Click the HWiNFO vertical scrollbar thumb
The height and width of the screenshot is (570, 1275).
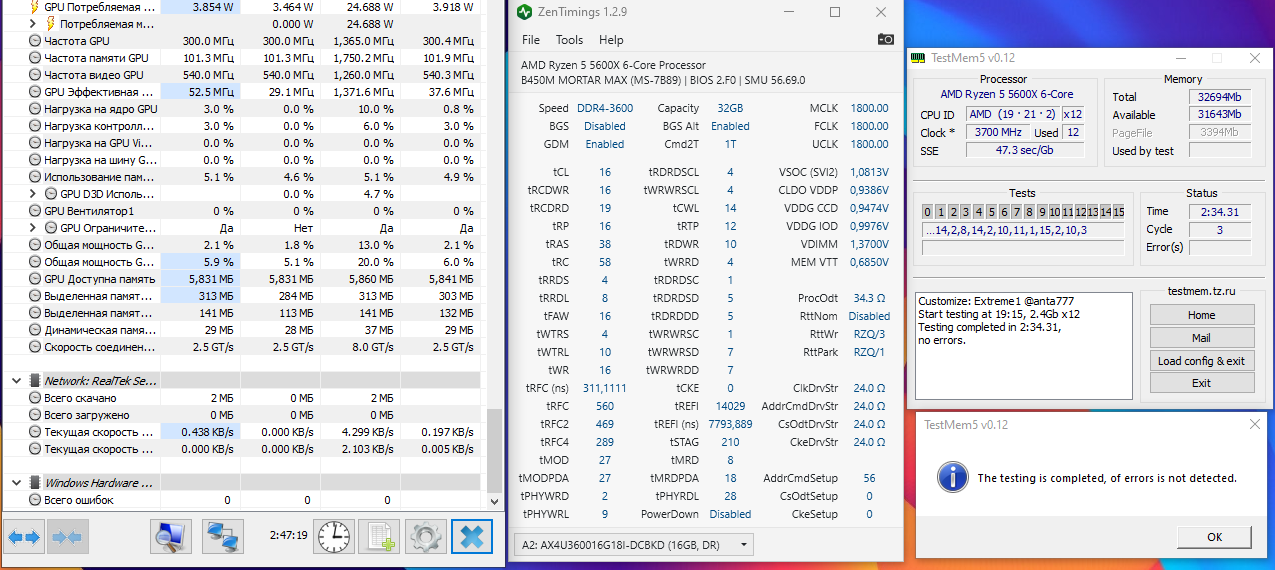coord(494,448)
